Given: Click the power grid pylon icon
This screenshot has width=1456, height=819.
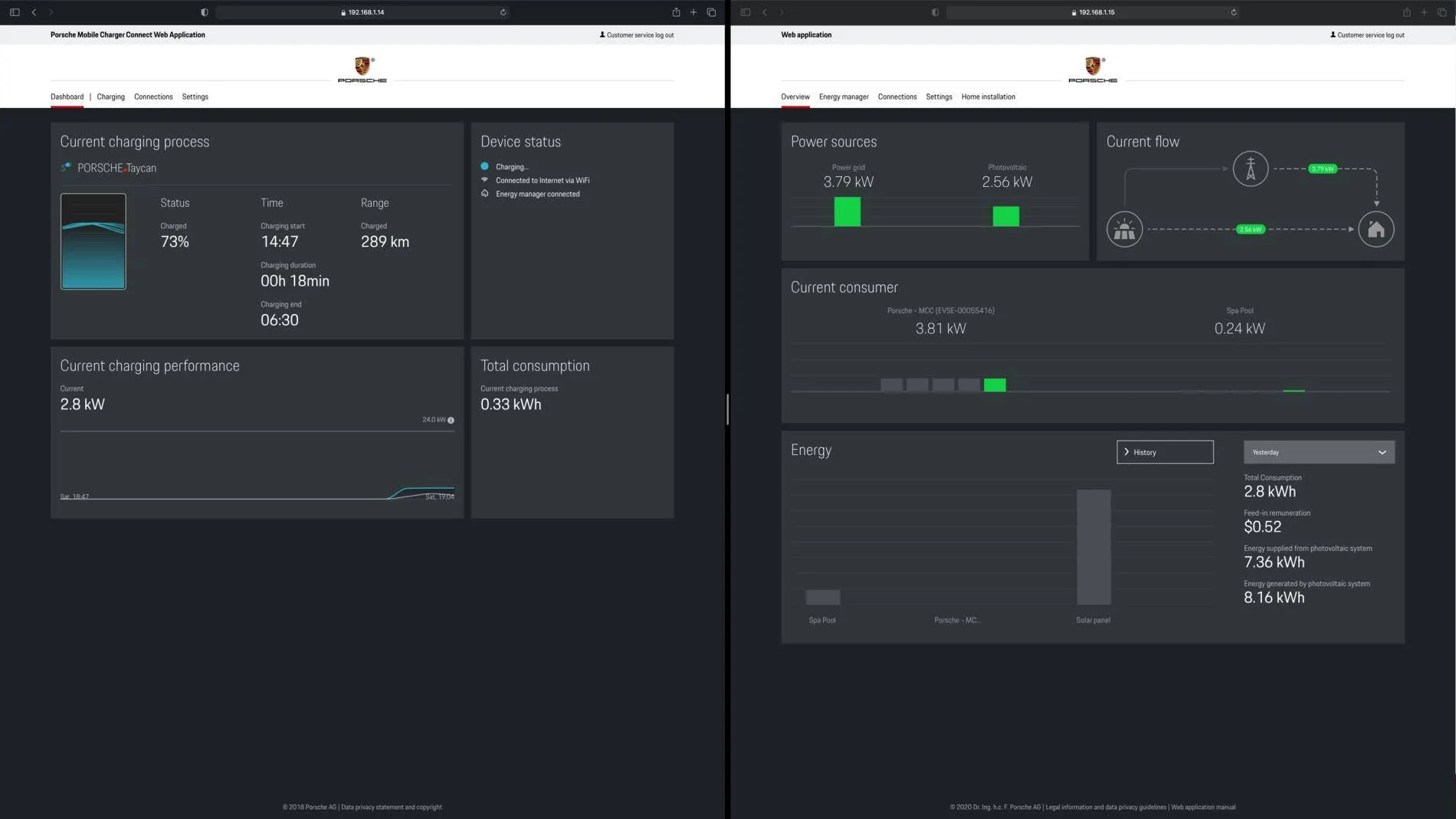Looking at the screenshot, I should click(1250, 169).
